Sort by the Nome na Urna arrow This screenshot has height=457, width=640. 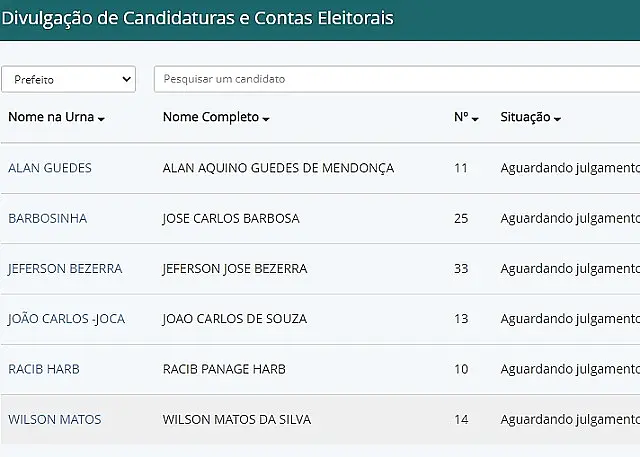point(101,119)
